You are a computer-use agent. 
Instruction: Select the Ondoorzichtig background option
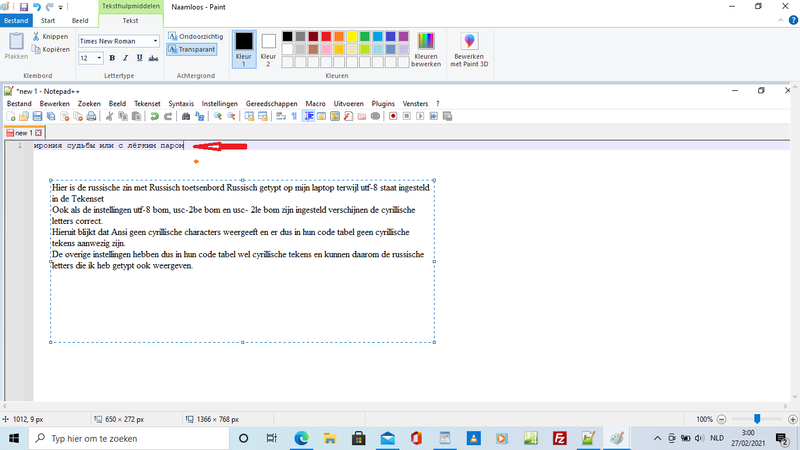click(195, 36)
